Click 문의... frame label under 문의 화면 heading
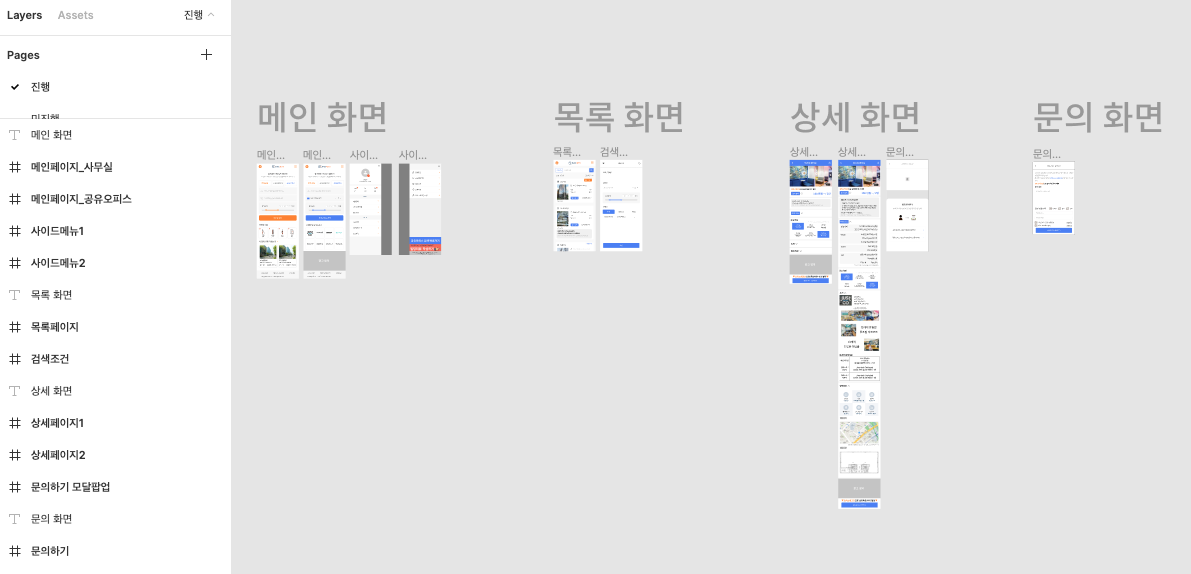 point(1047,153)
